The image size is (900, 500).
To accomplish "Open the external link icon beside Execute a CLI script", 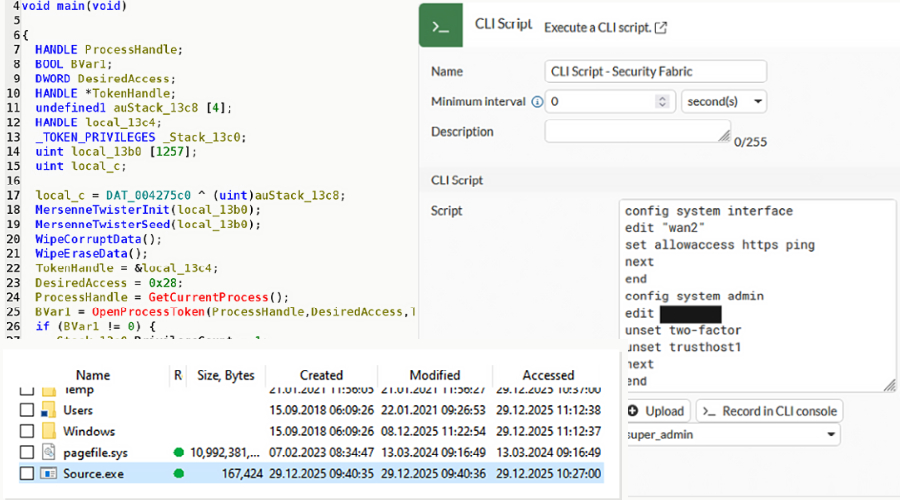I will point(661,28).
